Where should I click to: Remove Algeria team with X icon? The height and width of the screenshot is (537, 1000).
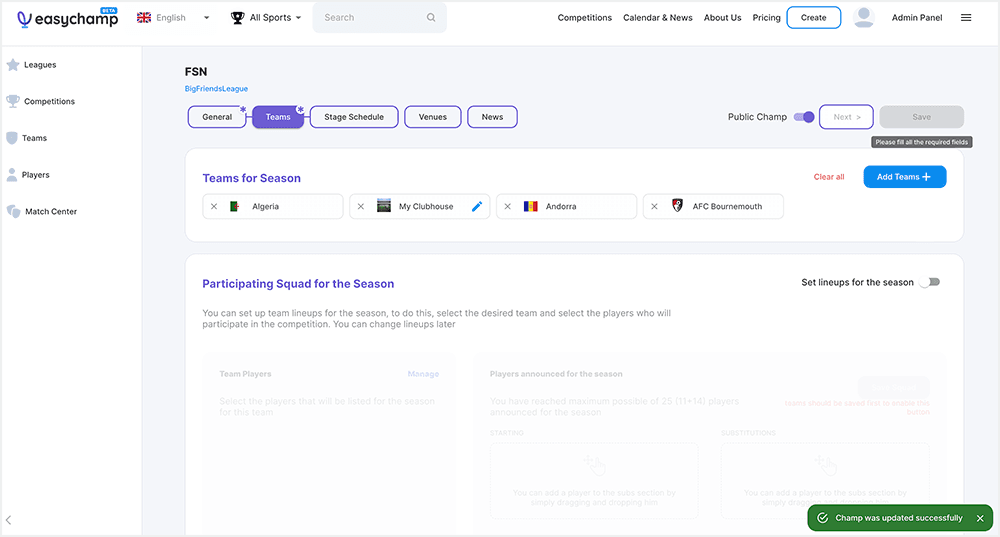pyautogui.click(x=214, y=207)
